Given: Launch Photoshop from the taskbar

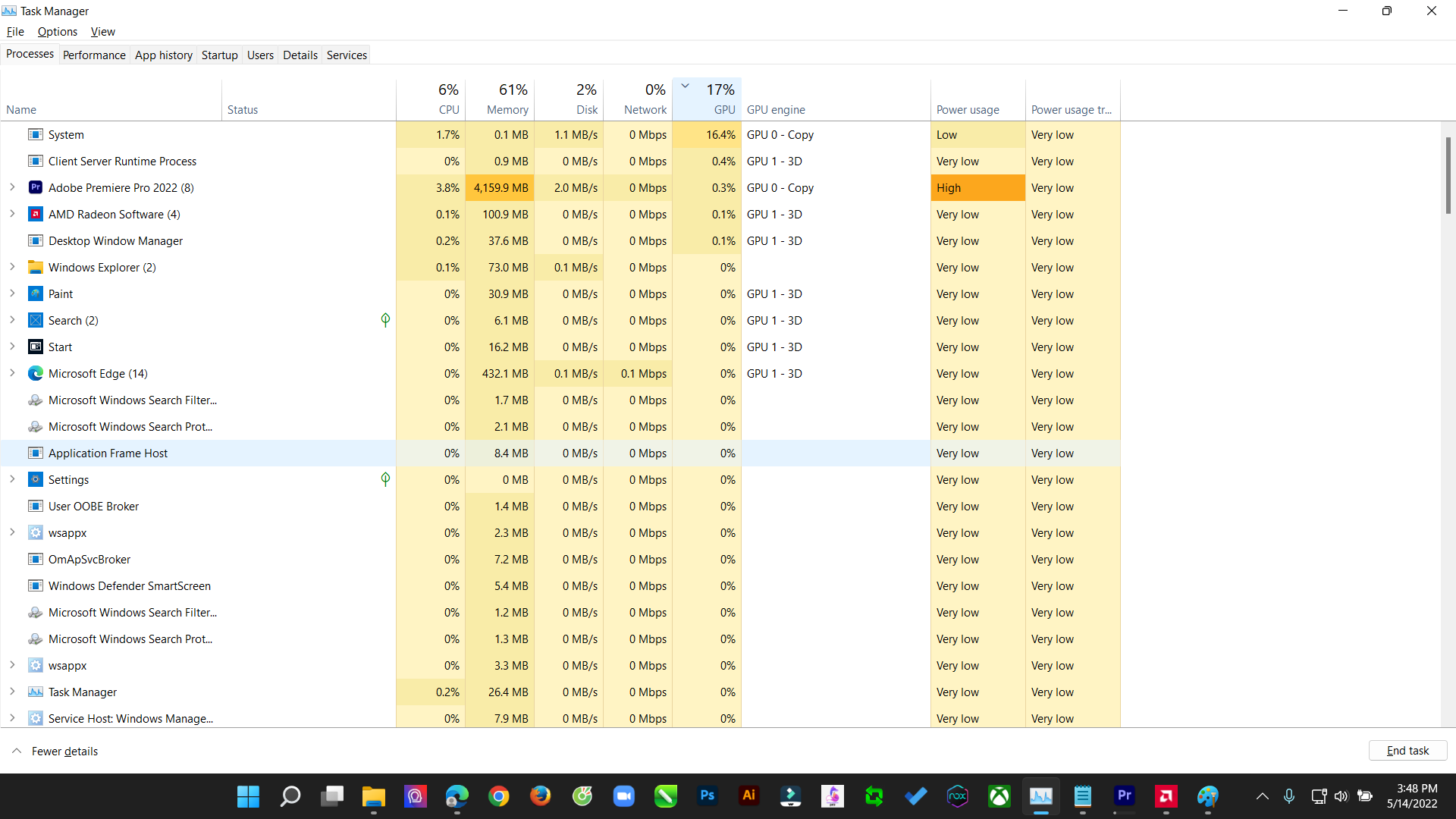Looking at the screenshot, I should (708, 796).
